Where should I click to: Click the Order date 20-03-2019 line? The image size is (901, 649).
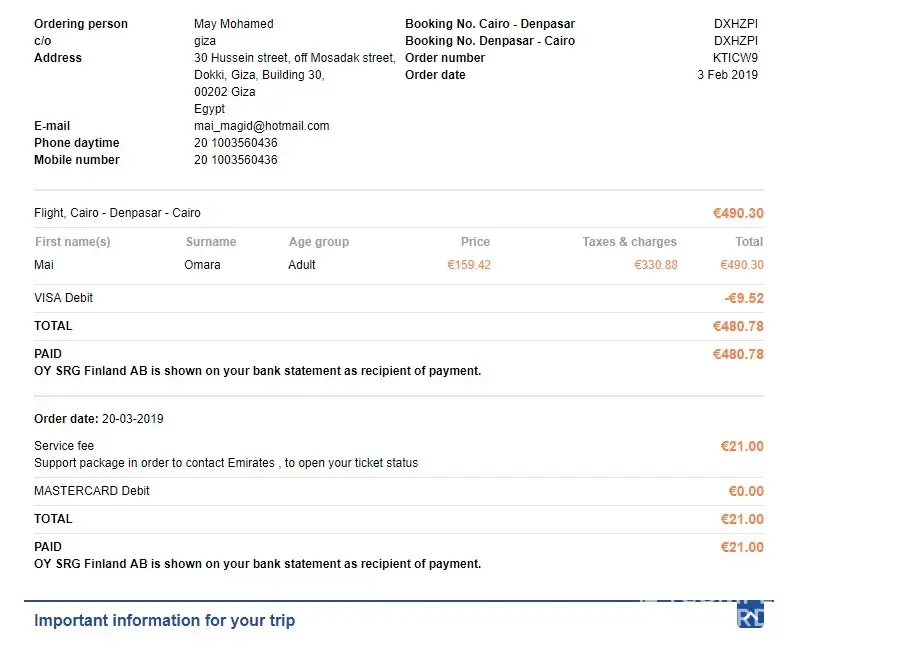99,419
